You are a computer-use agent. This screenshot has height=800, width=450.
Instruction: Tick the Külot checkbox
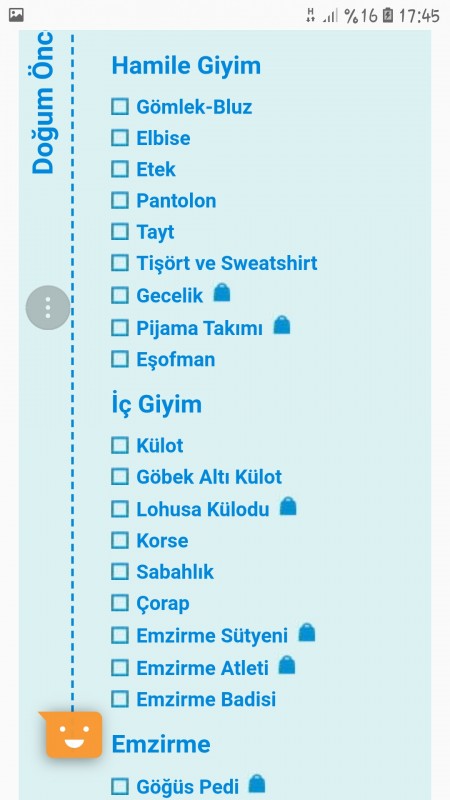click(x=120, y=445)
